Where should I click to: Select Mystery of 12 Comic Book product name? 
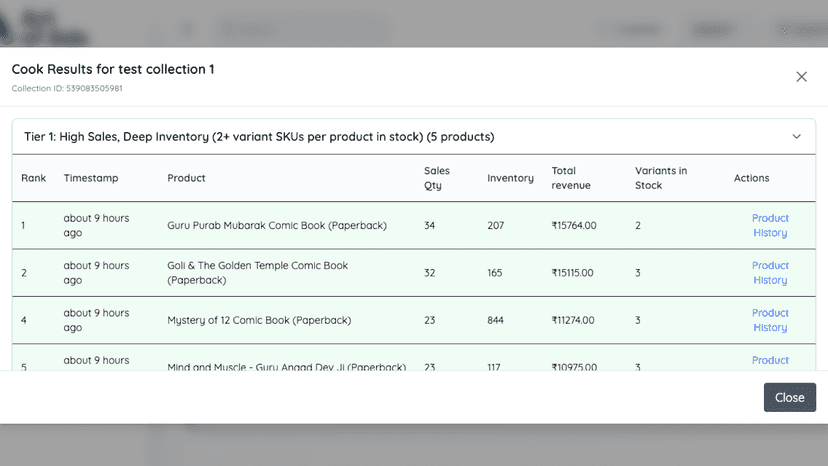[x=259, y=320]
